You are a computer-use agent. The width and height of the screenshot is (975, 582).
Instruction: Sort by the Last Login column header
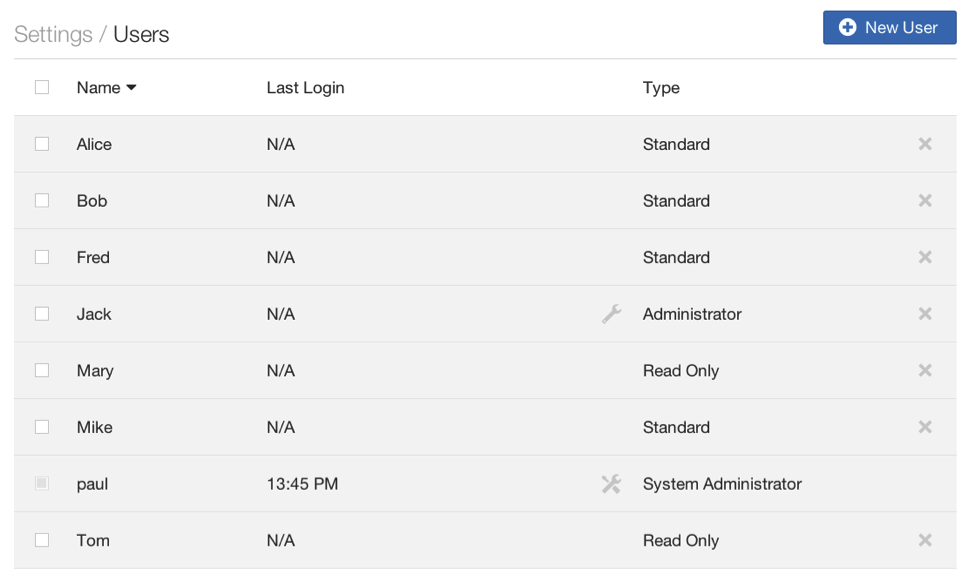(305, 88)
